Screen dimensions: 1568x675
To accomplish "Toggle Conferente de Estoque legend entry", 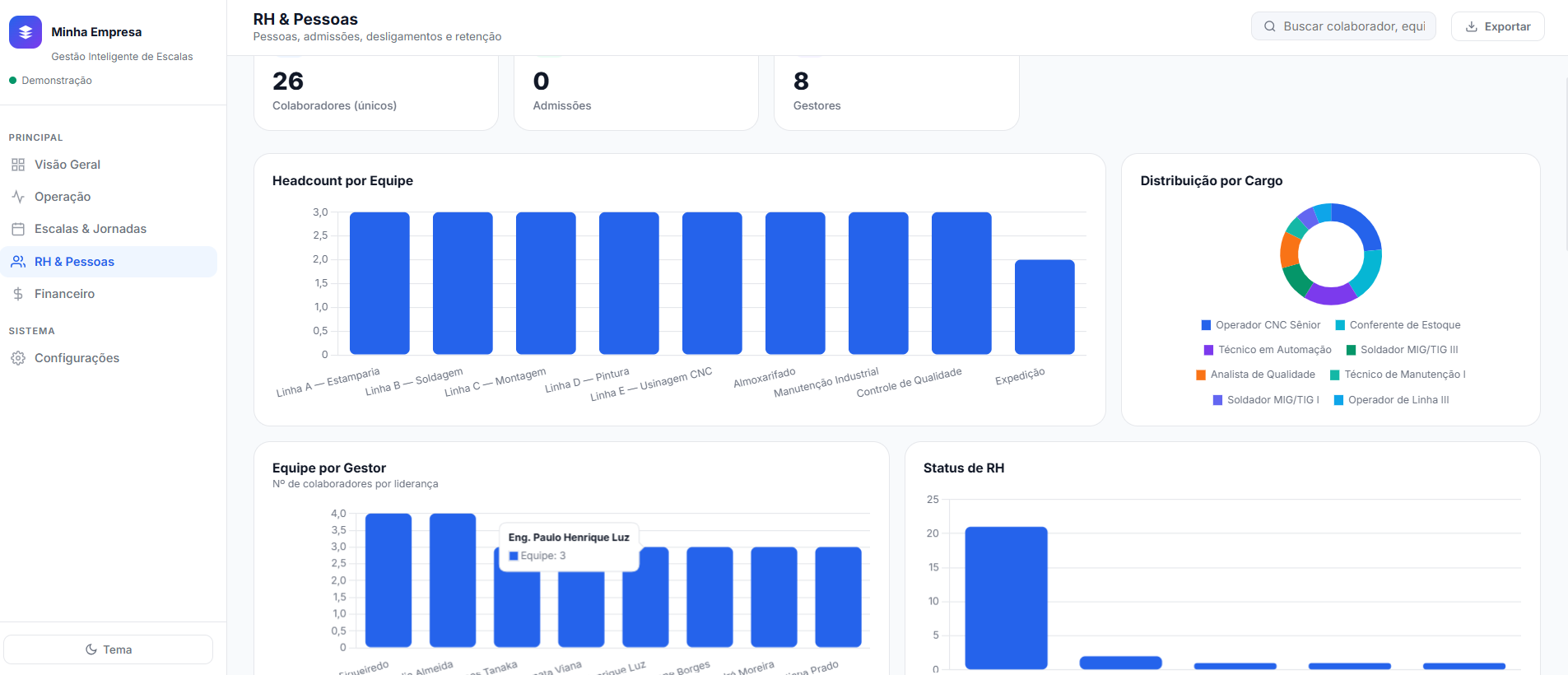I will (x=1398, y=325).
